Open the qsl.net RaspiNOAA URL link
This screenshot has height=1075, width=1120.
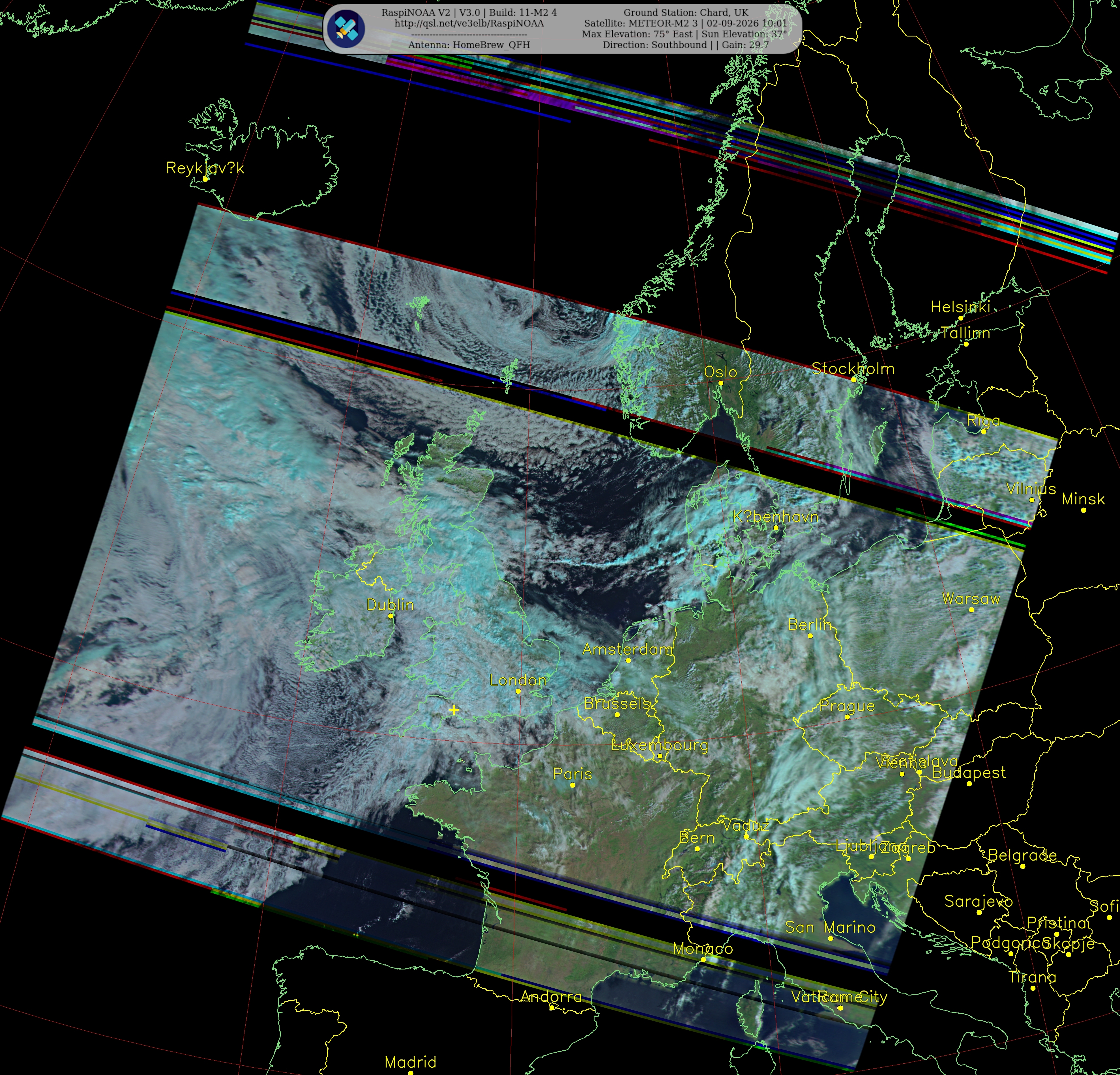469,23
